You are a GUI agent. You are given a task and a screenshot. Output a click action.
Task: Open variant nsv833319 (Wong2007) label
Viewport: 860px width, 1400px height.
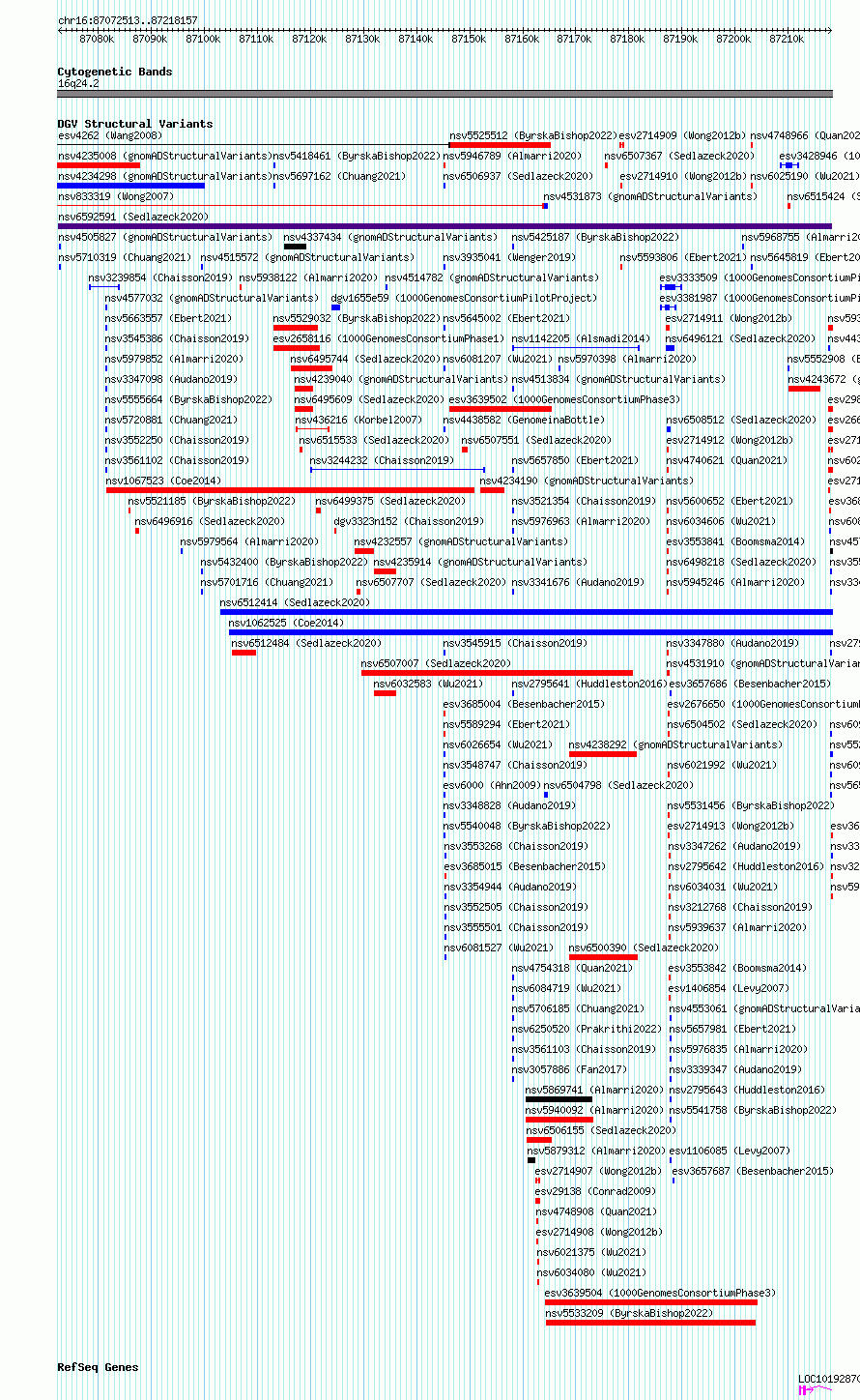pyautogui.click(x=116, y=196)
